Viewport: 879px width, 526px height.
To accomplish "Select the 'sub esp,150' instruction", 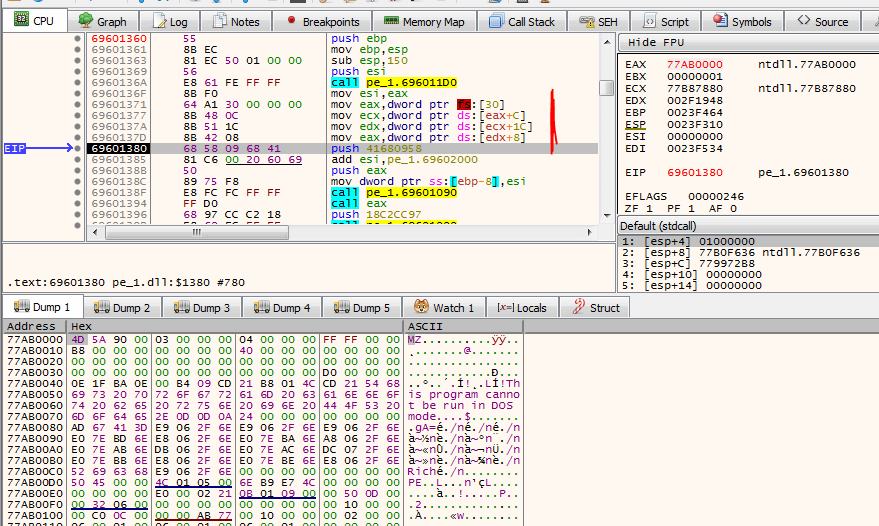I will point(369,61).
